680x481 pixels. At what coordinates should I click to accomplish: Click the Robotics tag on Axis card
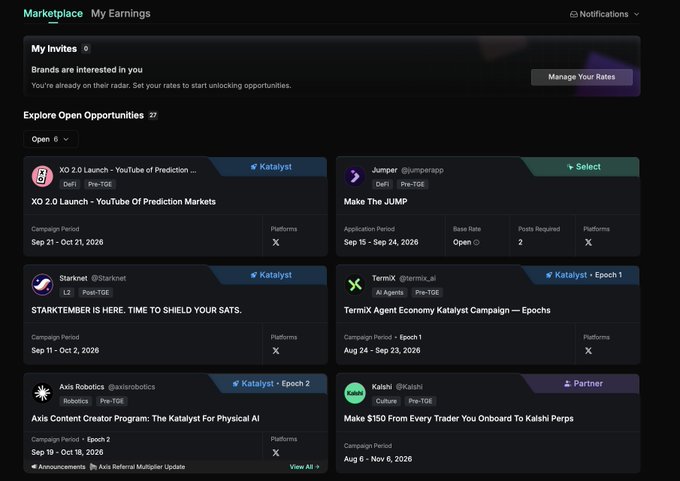point(75,401)
